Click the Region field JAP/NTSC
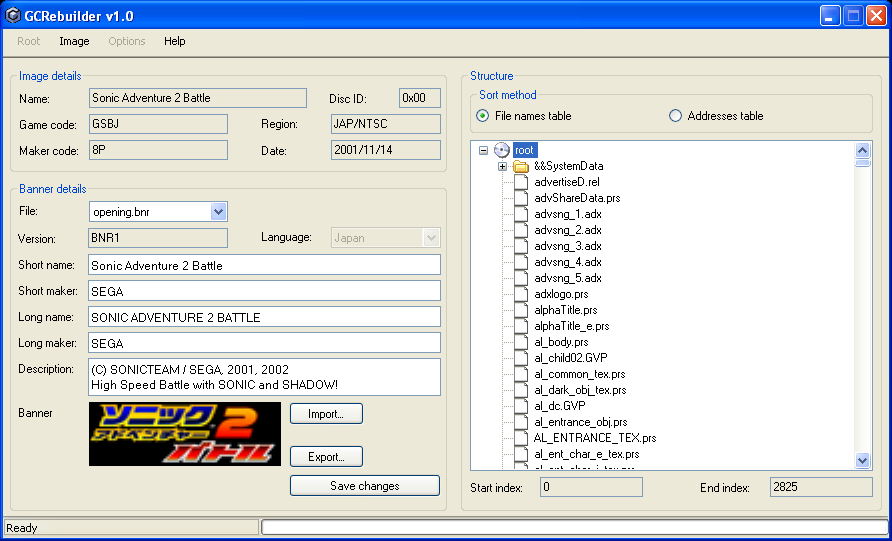Viewport: 892px width, 541px height. click(386, 124)
